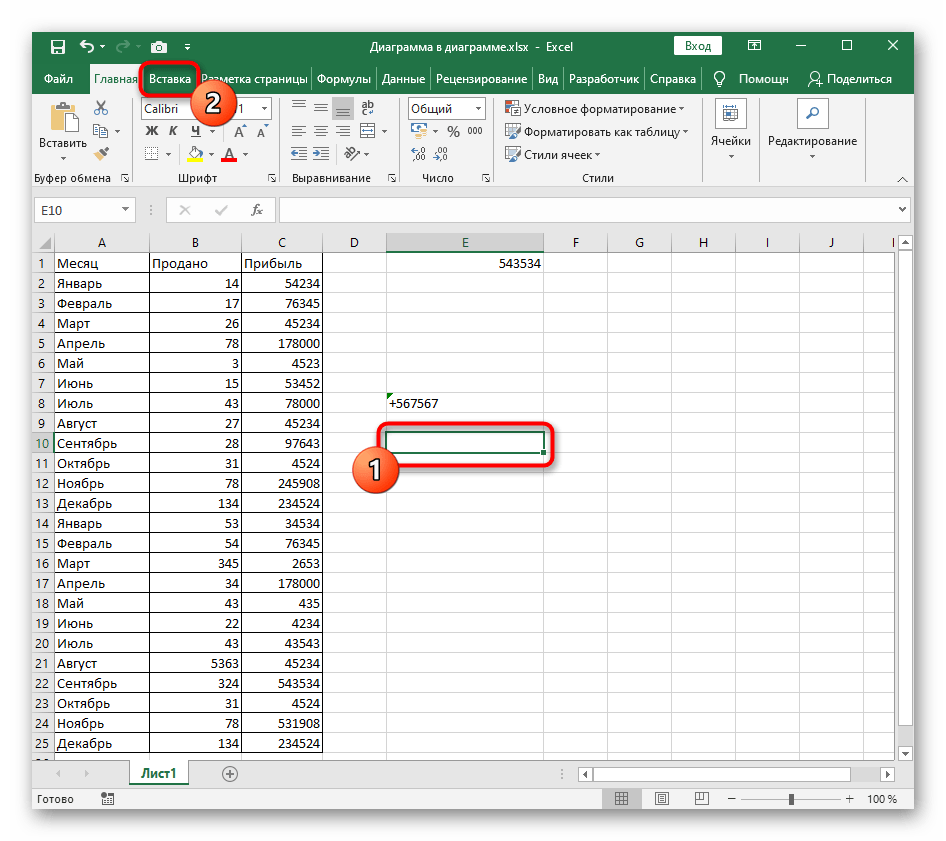Viewport: 946px width, 841px height.
Task: Apply the accounting currency format icon
Action: click(x=419, y=131)
